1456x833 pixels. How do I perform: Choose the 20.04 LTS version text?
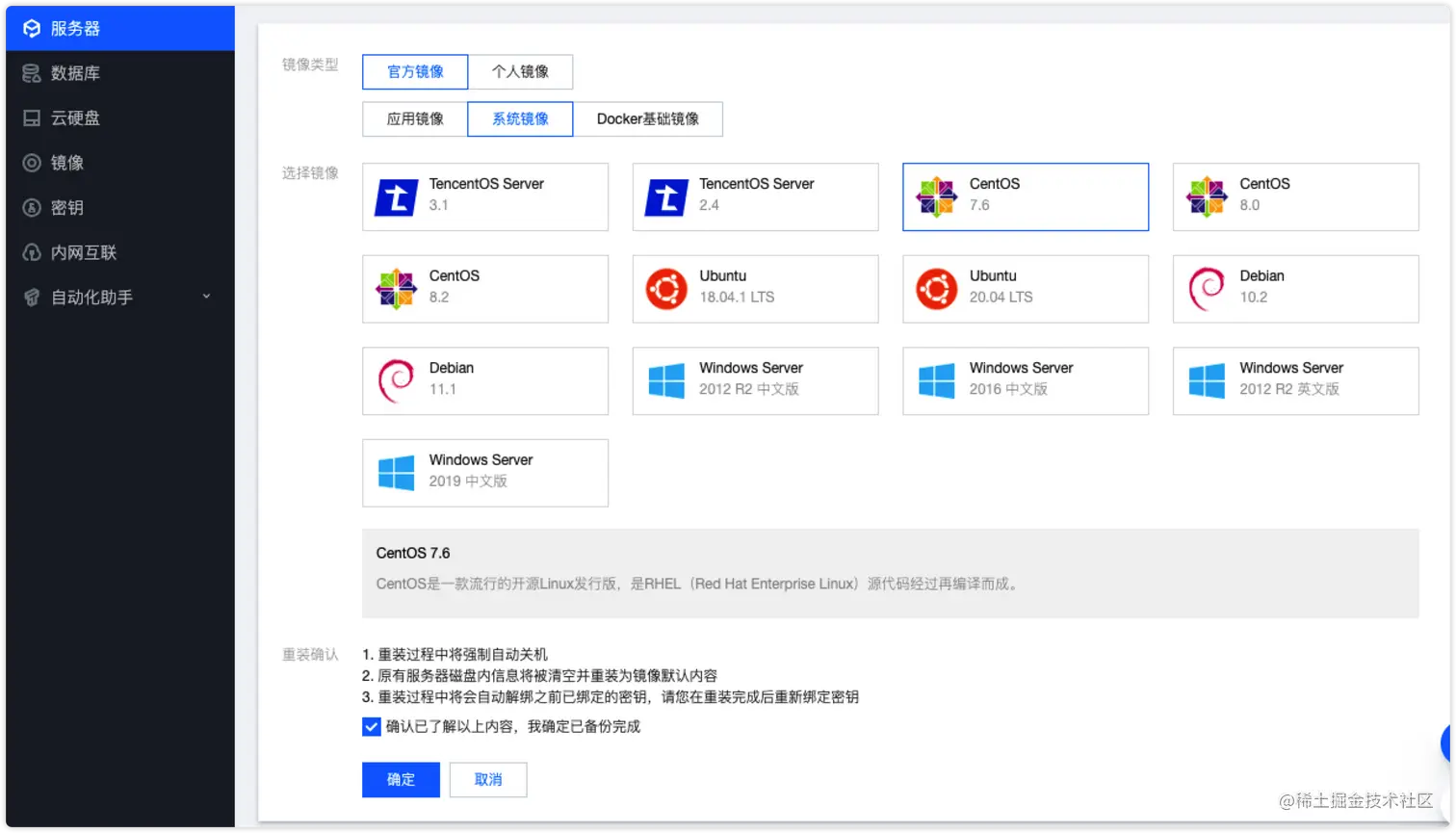(x=1001, y=298)
